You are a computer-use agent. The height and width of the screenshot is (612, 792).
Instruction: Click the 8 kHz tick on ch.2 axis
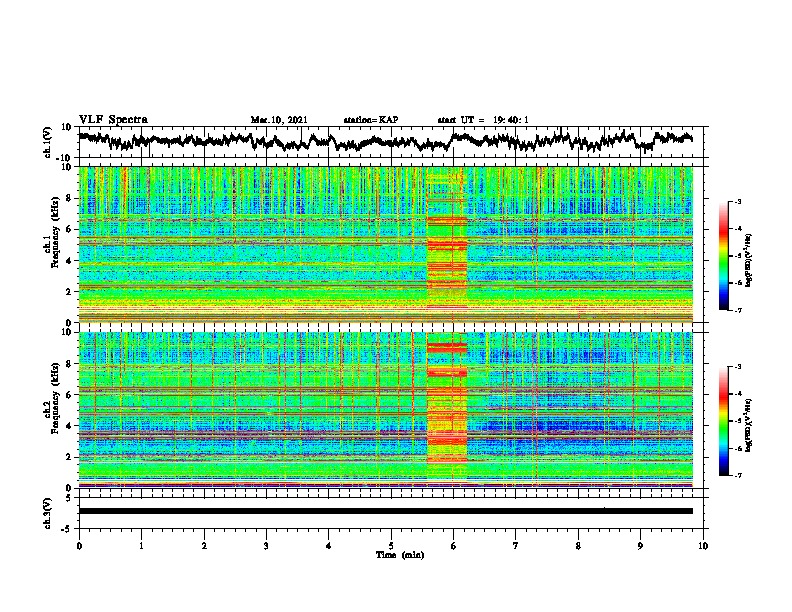point(71,364)
